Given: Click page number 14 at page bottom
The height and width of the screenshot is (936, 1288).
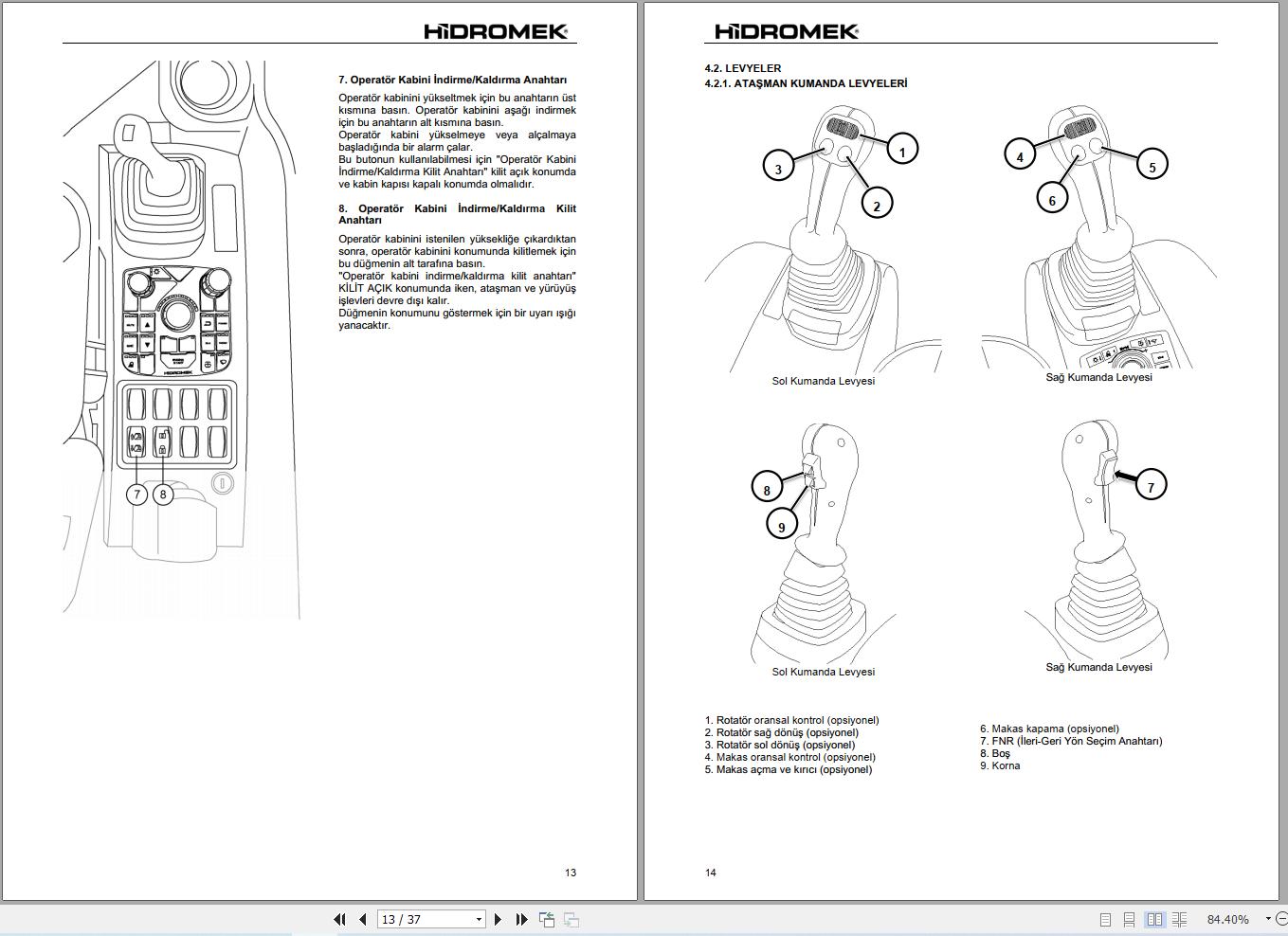Looking at the screenshot, I should (711, 873).
